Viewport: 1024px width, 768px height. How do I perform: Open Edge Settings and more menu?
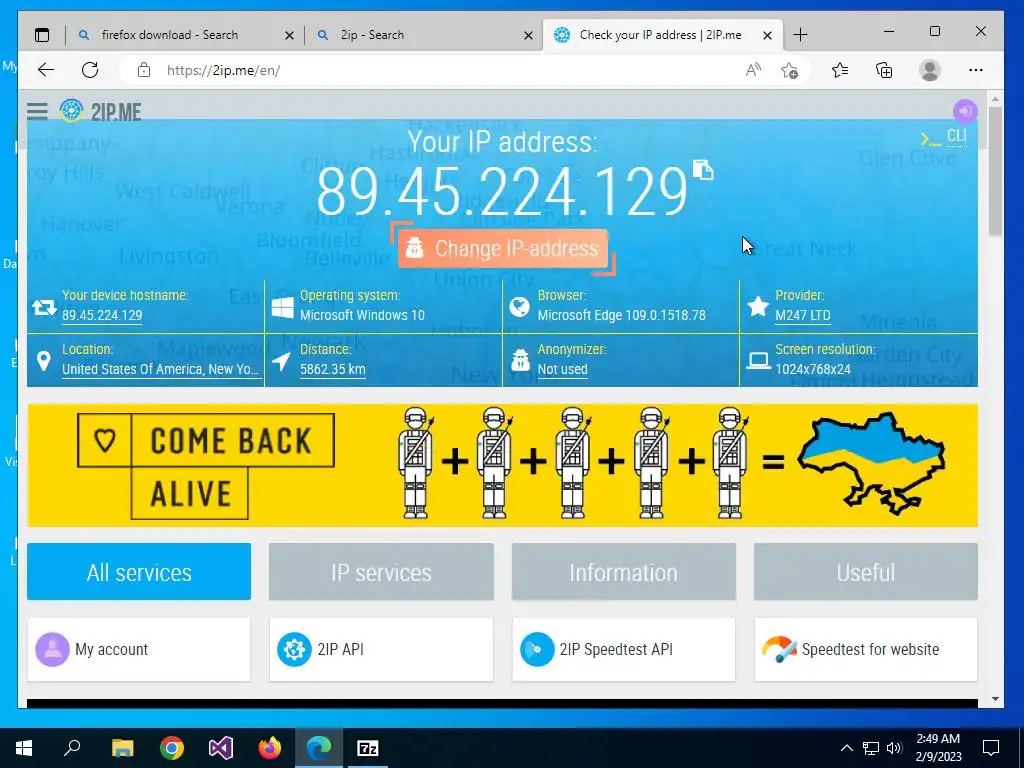tap(976, 70)
